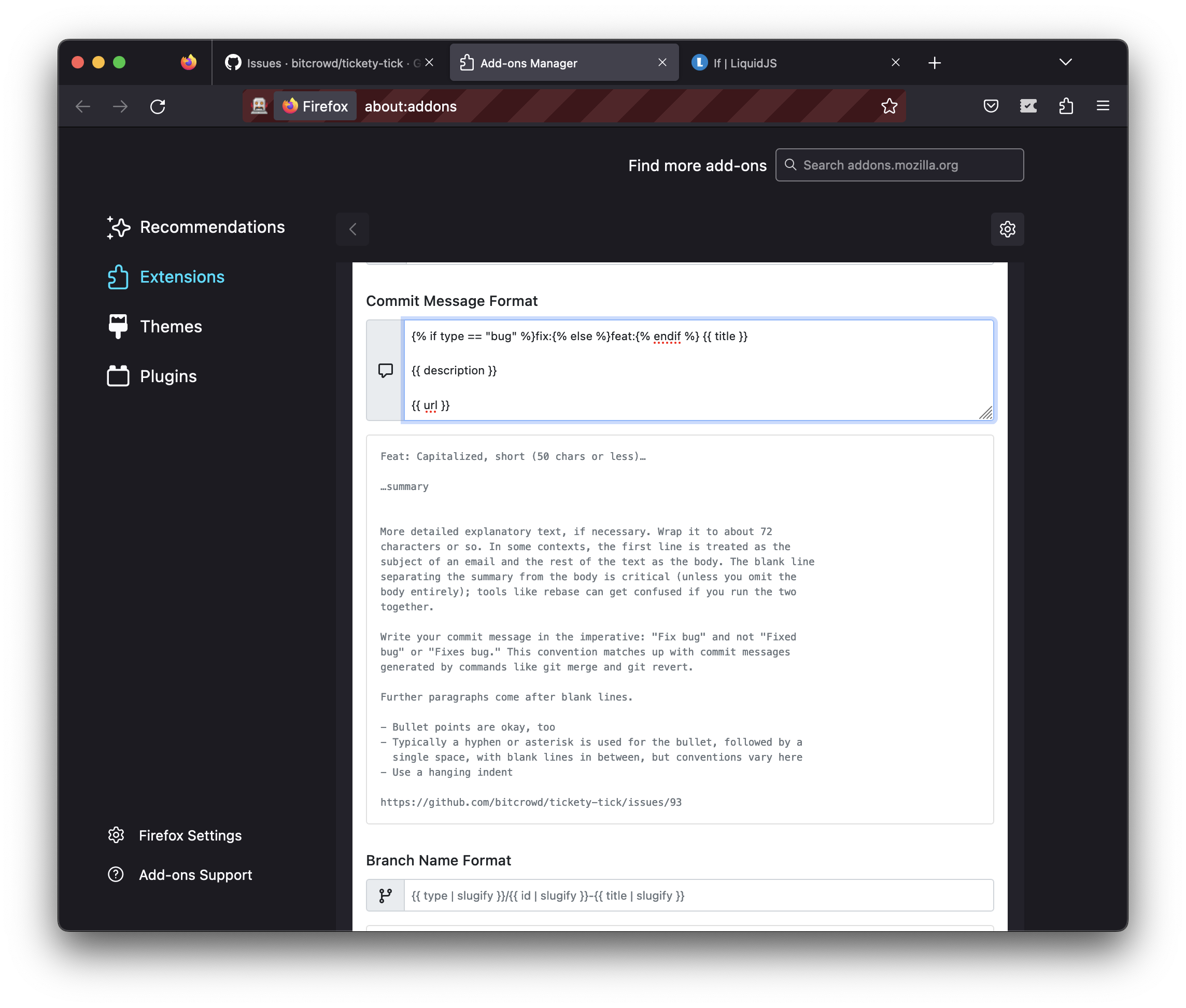Click the Branch Name Format input field
Viewport: 1186px width, 1008px height.
pos(697,895)
